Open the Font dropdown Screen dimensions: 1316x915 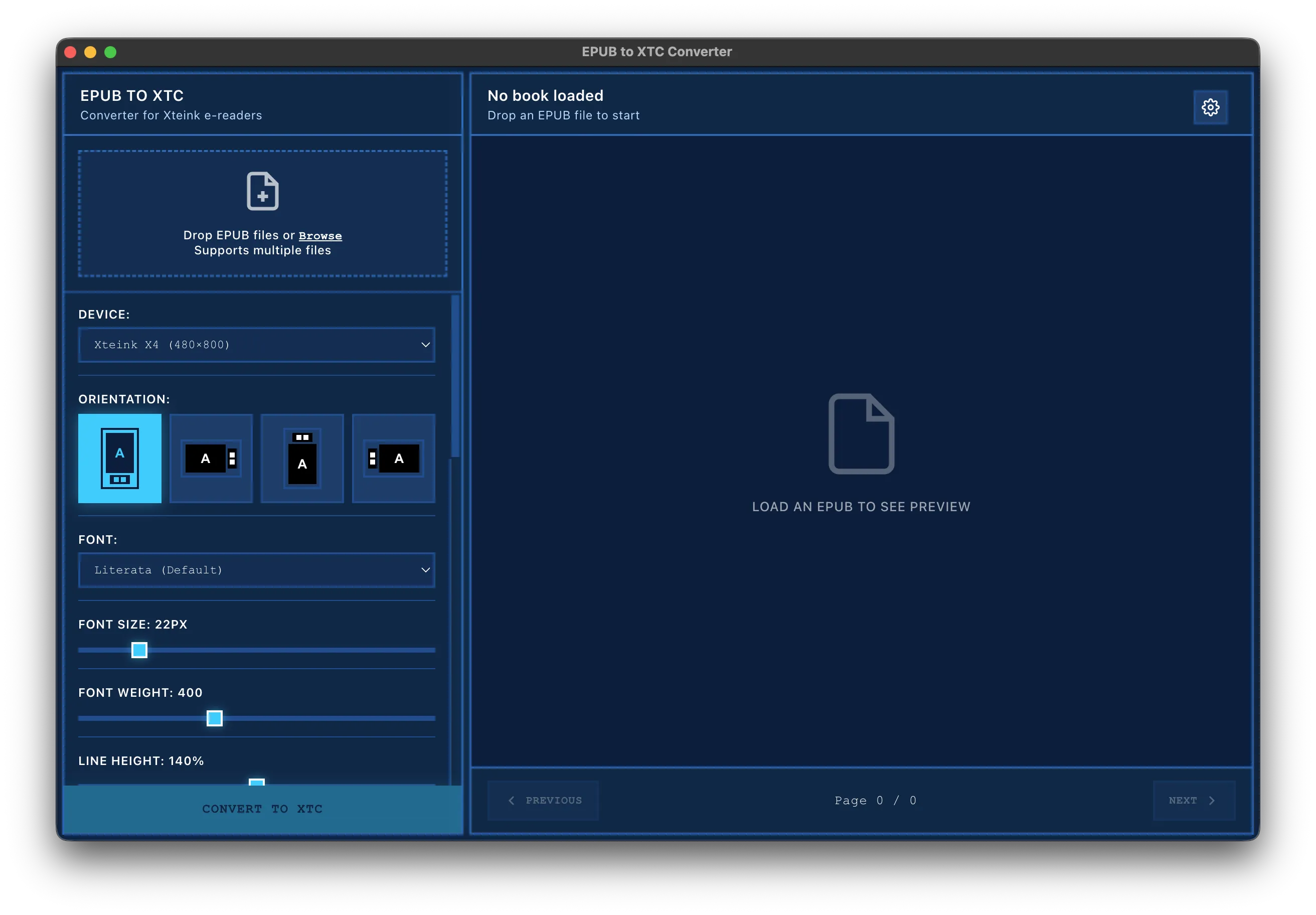point(256,570)
